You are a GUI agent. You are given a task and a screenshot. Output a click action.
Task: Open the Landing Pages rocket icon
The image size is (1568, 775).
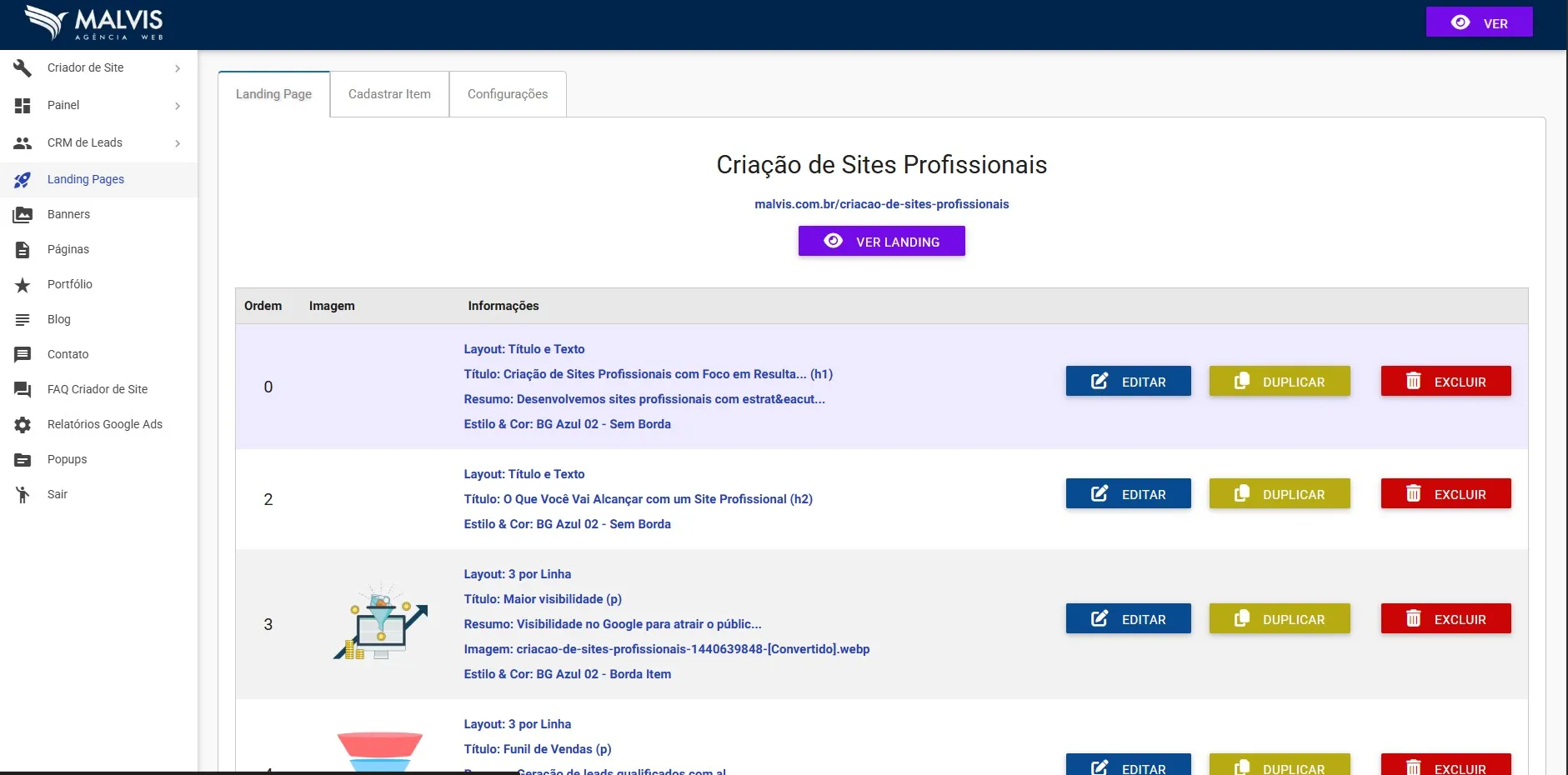point(23,178)
